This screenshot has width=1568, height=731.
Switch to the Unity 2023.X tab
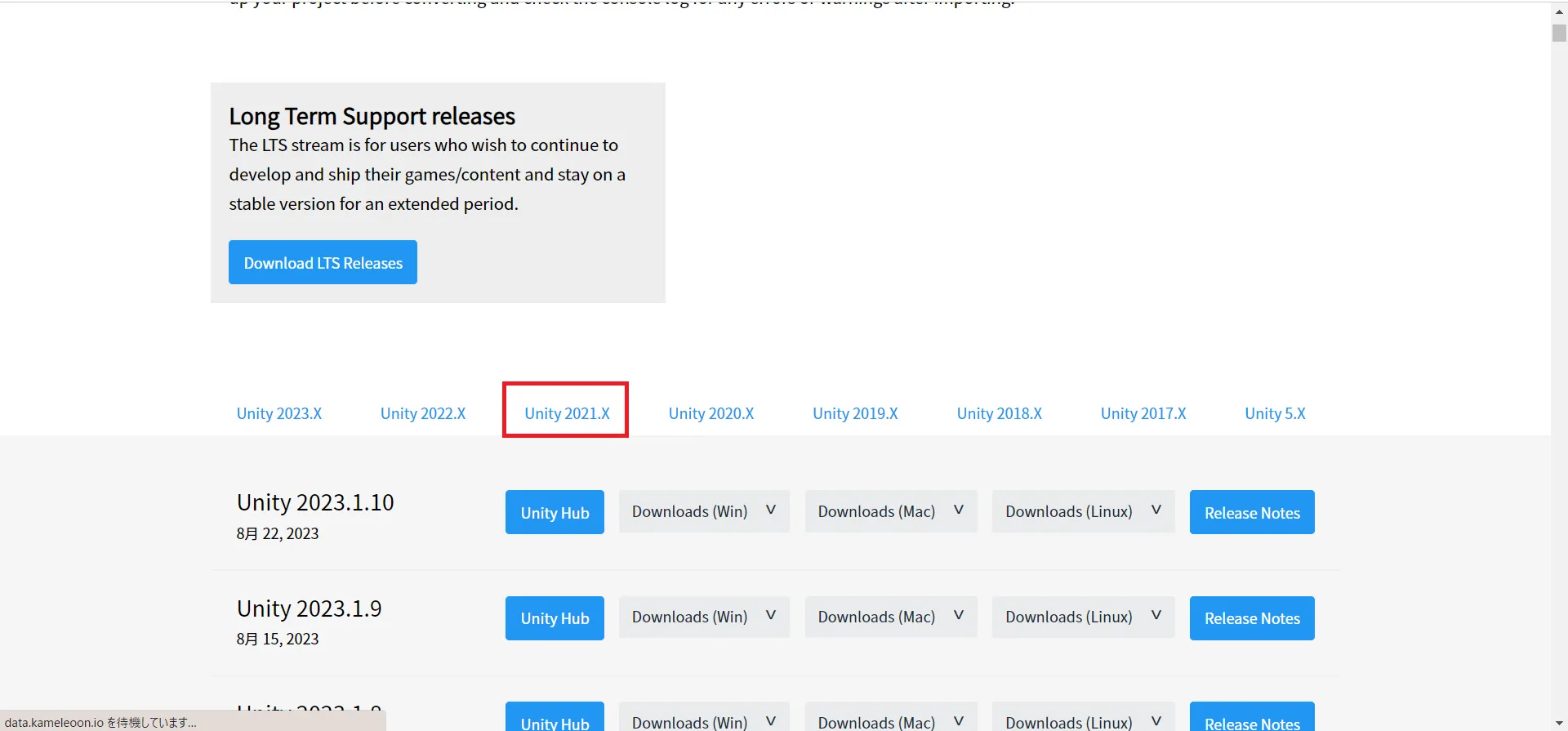(x=279, y=413)
